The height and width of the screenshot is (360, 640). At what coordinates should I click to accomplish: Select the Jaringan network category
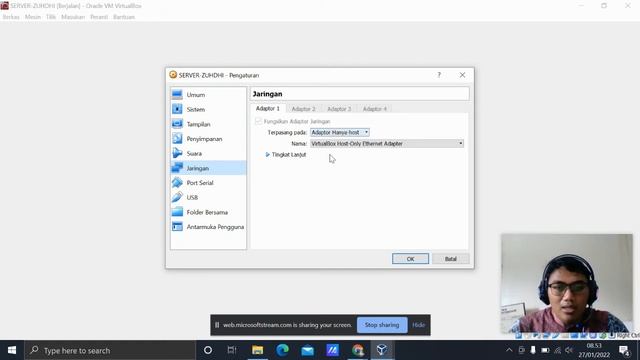tap(208, 168)
